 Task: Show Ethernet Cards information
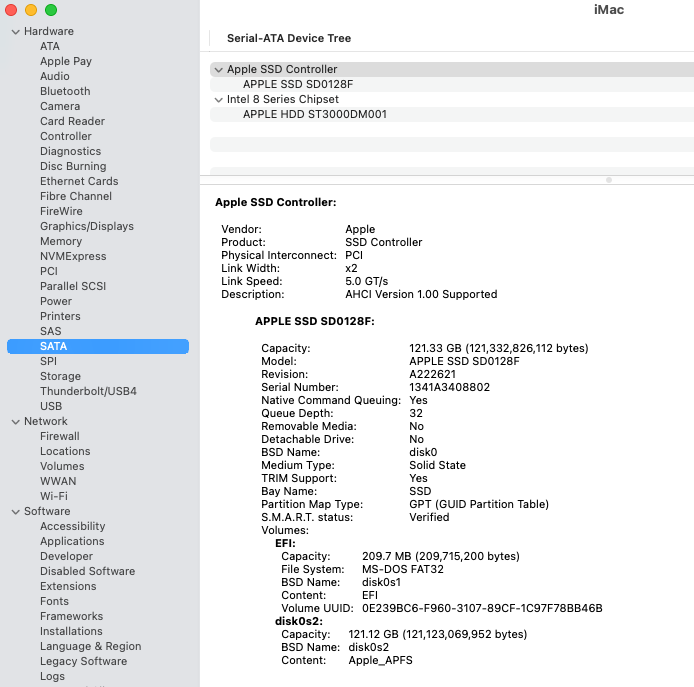click(x=79, y=181)
